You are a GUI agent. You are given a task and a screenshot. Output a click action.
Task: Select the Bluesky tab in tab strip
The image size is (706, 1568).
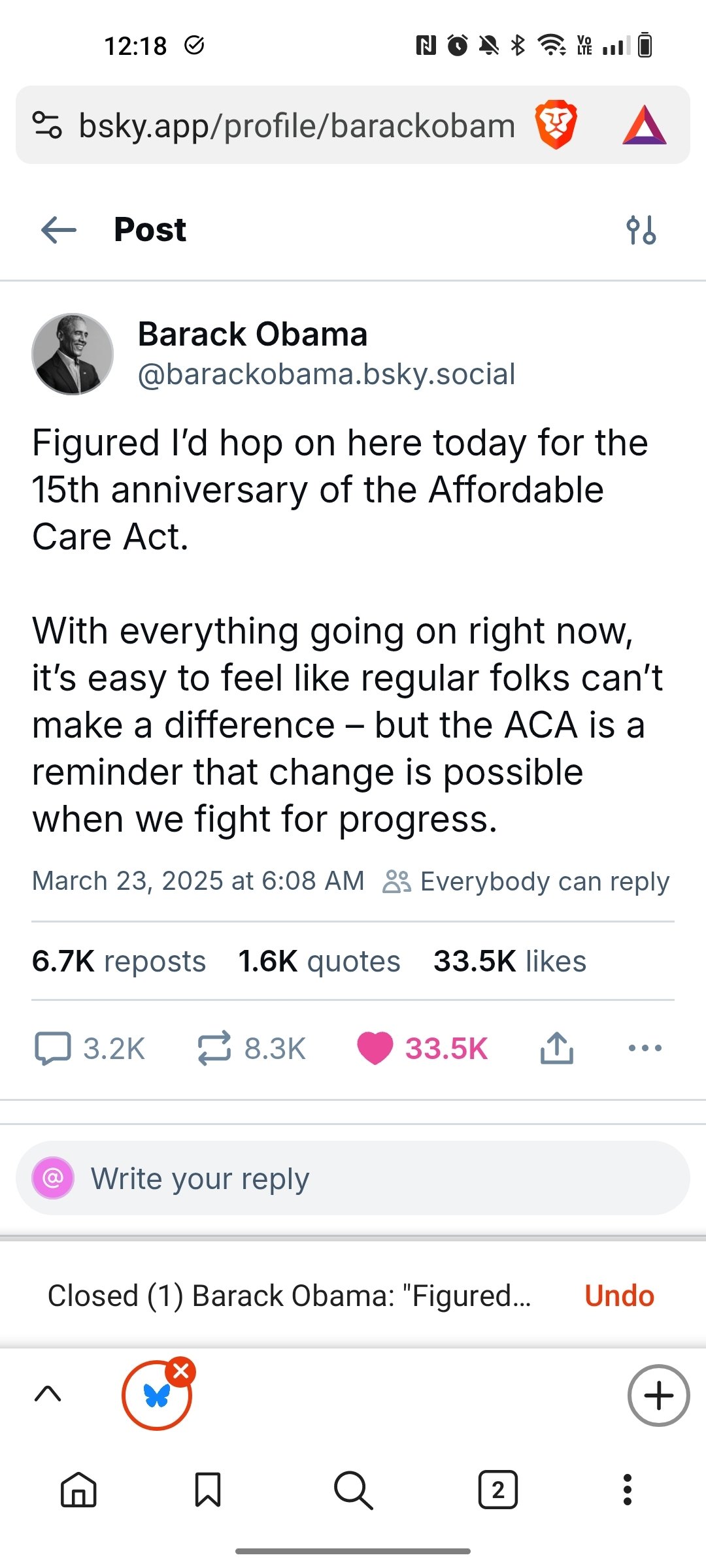click(x=156, y=1396)
